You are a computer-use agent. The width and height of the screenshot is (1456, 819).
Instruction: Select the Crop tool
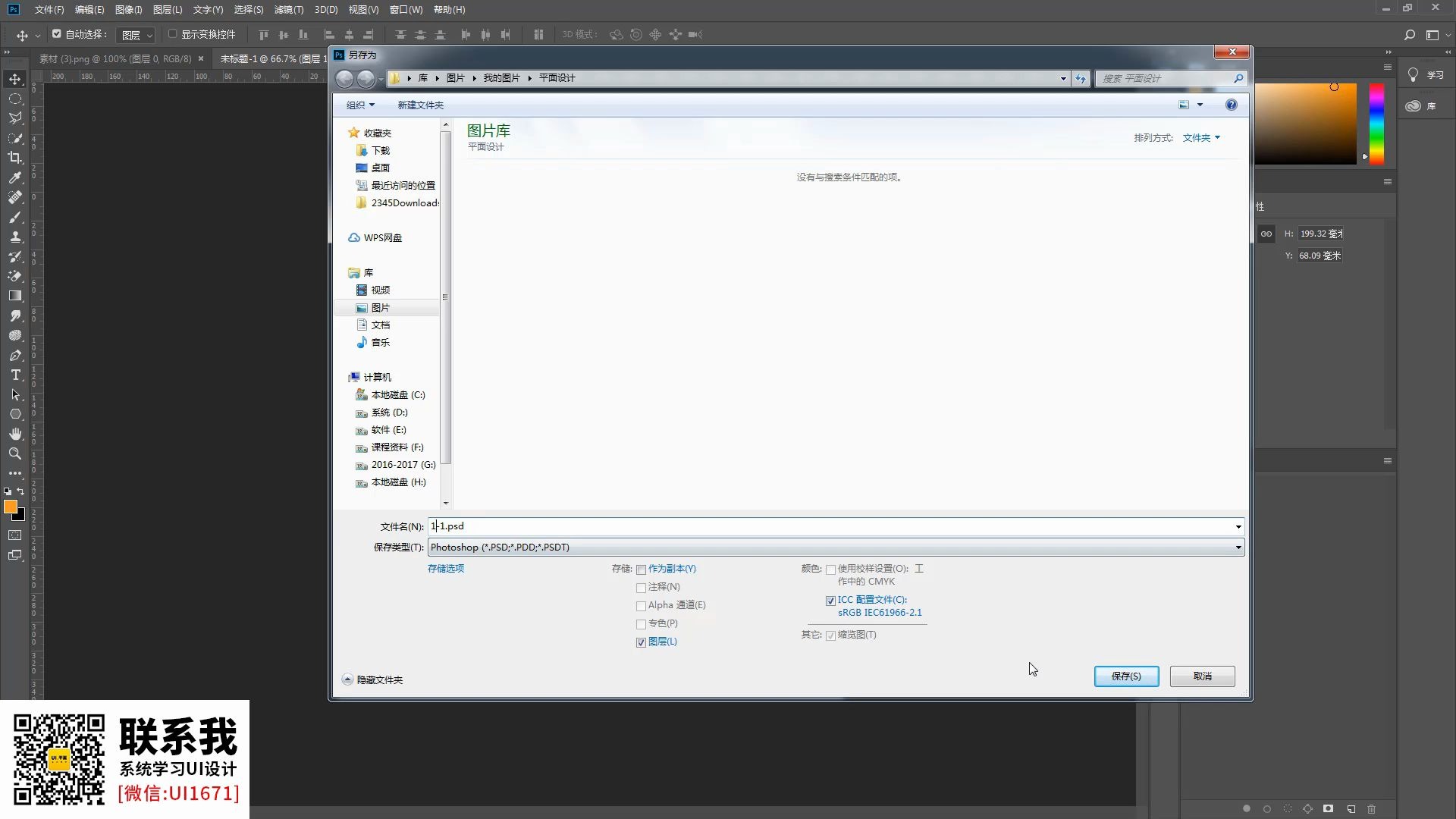(15, 158)
